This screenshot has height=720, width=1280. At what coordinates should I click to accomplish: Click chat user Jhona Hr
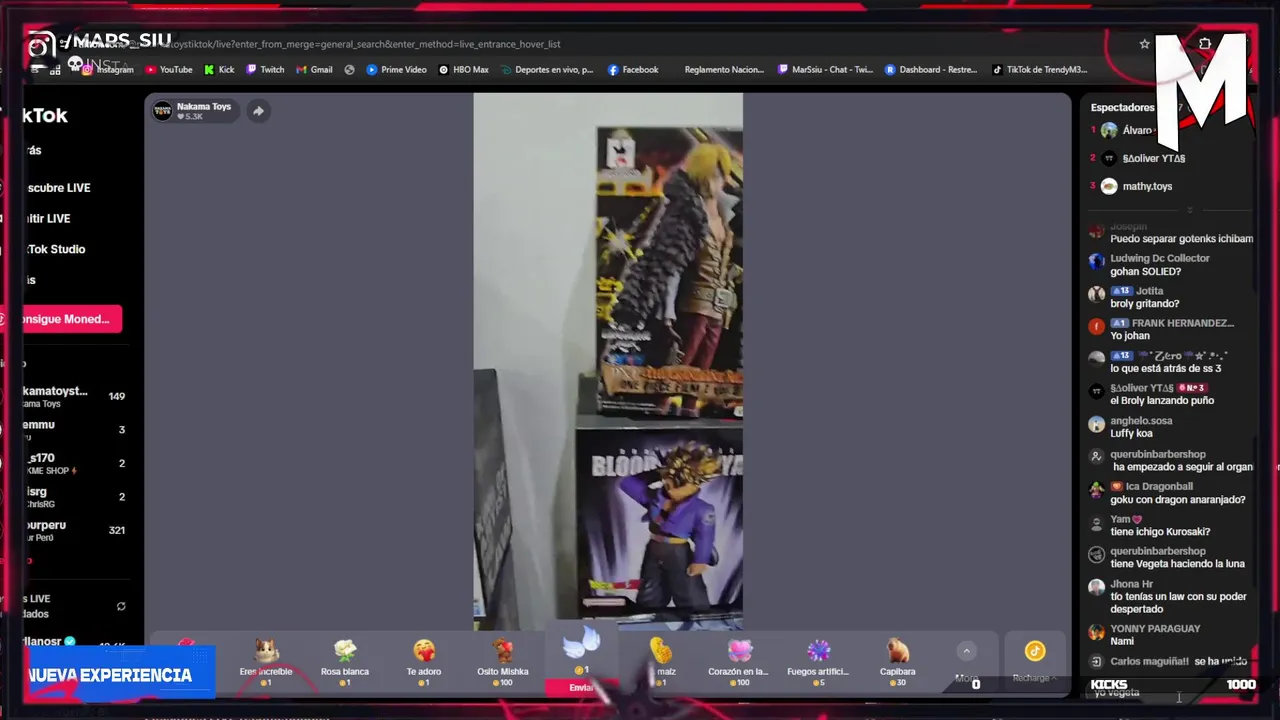[x=1131, y=584]
